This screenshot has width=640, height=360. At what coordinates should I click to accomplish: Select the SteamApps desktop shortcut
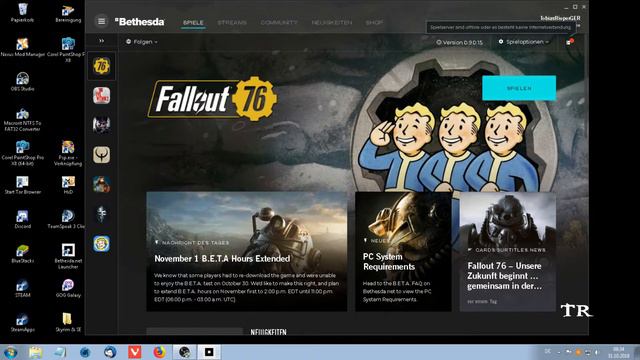(22, 322)
